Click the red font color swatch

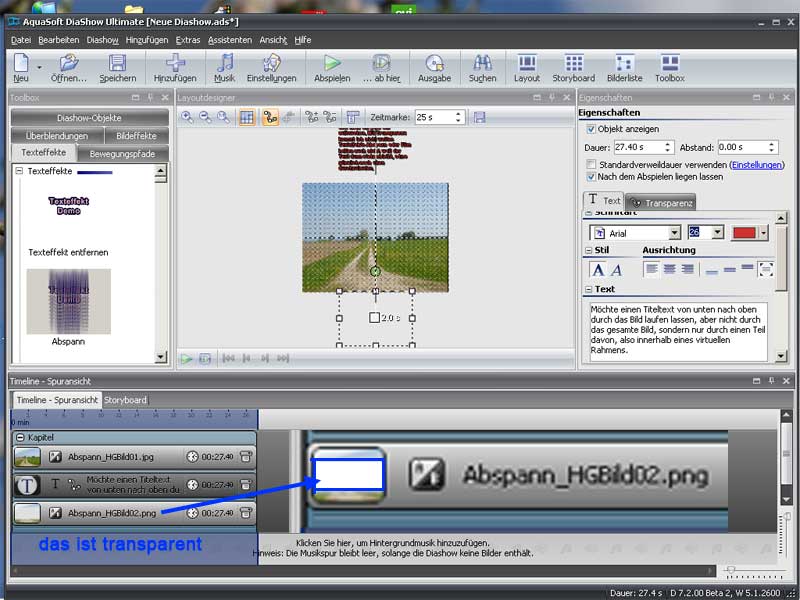coord(745,233)
